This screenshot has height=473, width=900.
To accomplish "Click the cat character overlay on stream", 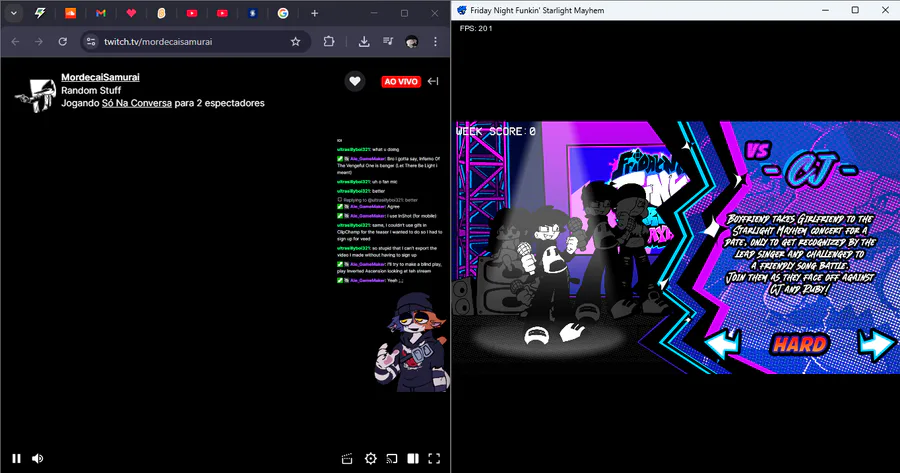I will (410, 343).
